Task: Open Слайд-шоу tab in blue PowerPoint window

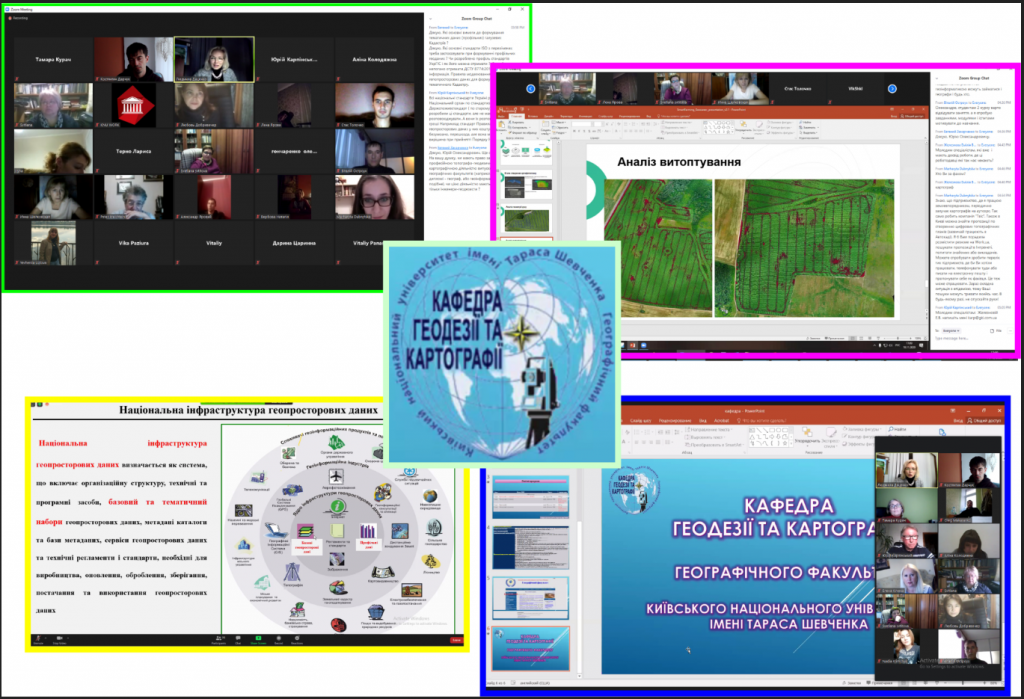Action: click(641, 421)
